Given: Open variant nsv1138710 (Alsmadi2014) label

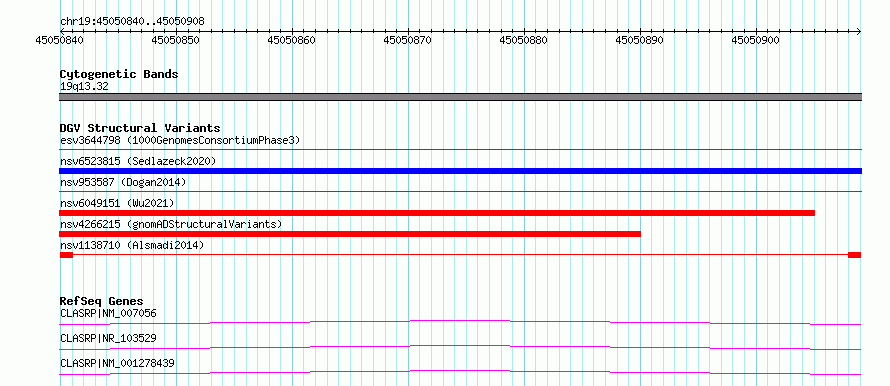Looking at the screenshot, I should (132, 245).
